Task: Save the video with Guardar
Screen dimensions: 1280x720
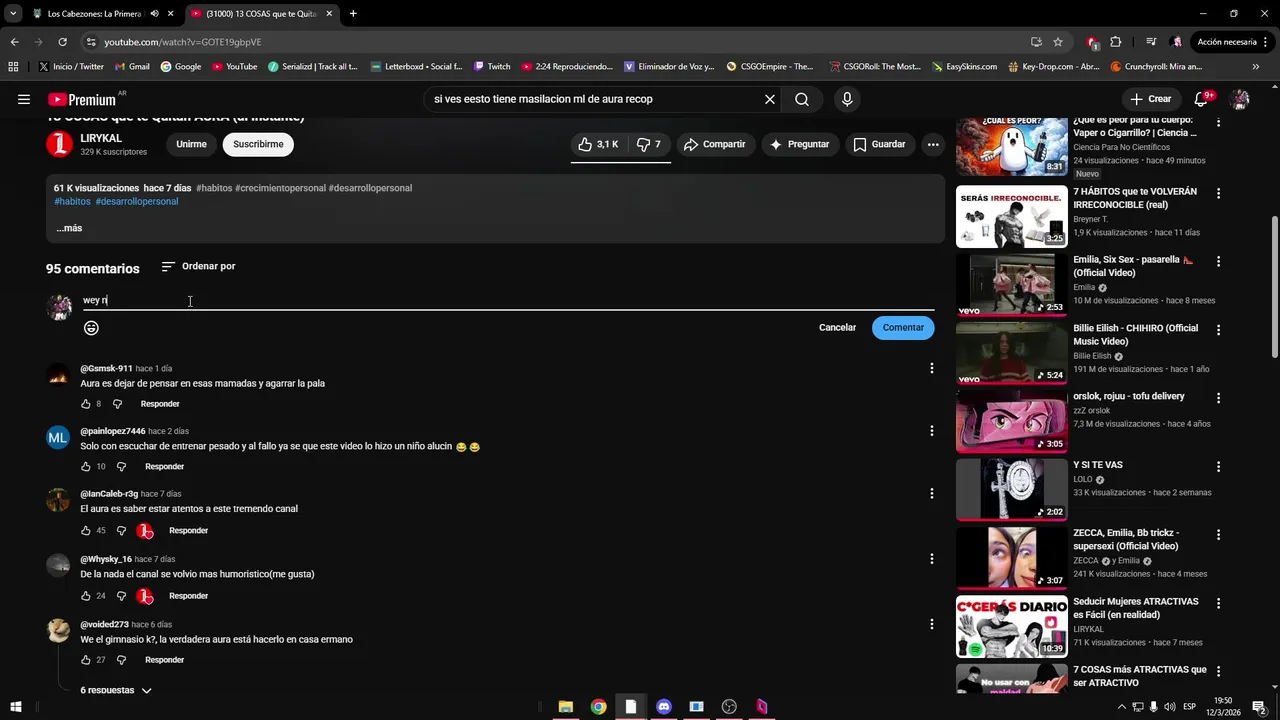Action: 879,144
